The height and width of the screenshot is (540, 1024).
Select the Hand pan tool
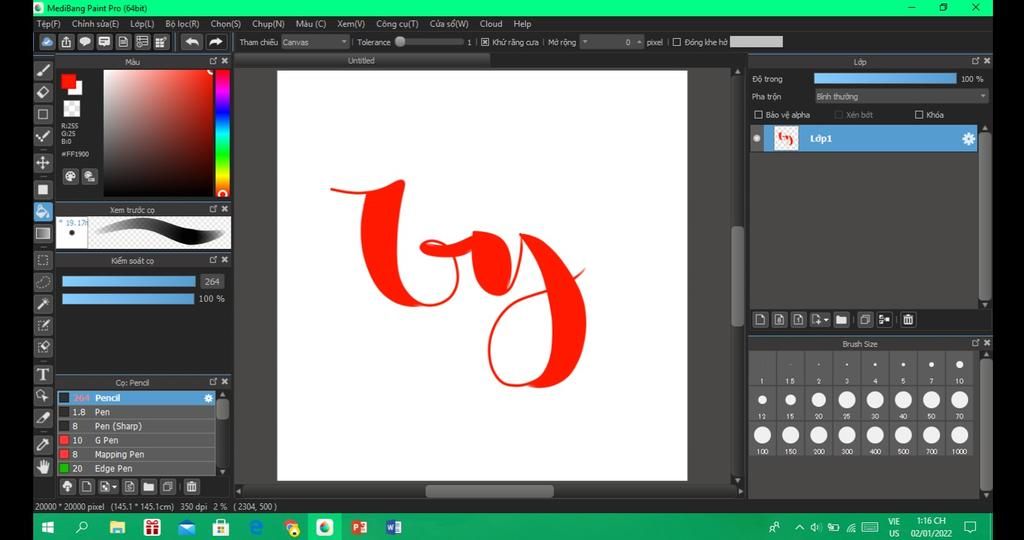(43, 466)
